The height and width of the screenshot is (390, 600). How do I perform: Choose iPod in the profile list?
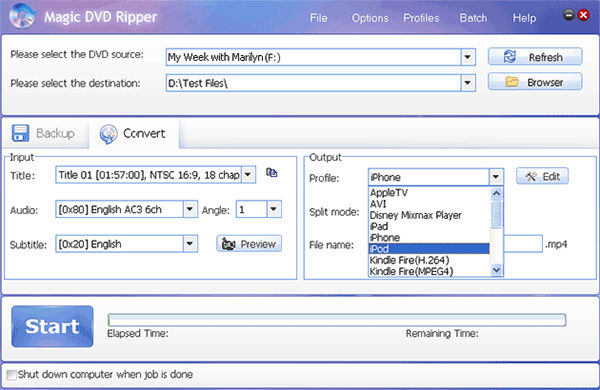pos(429,249)
